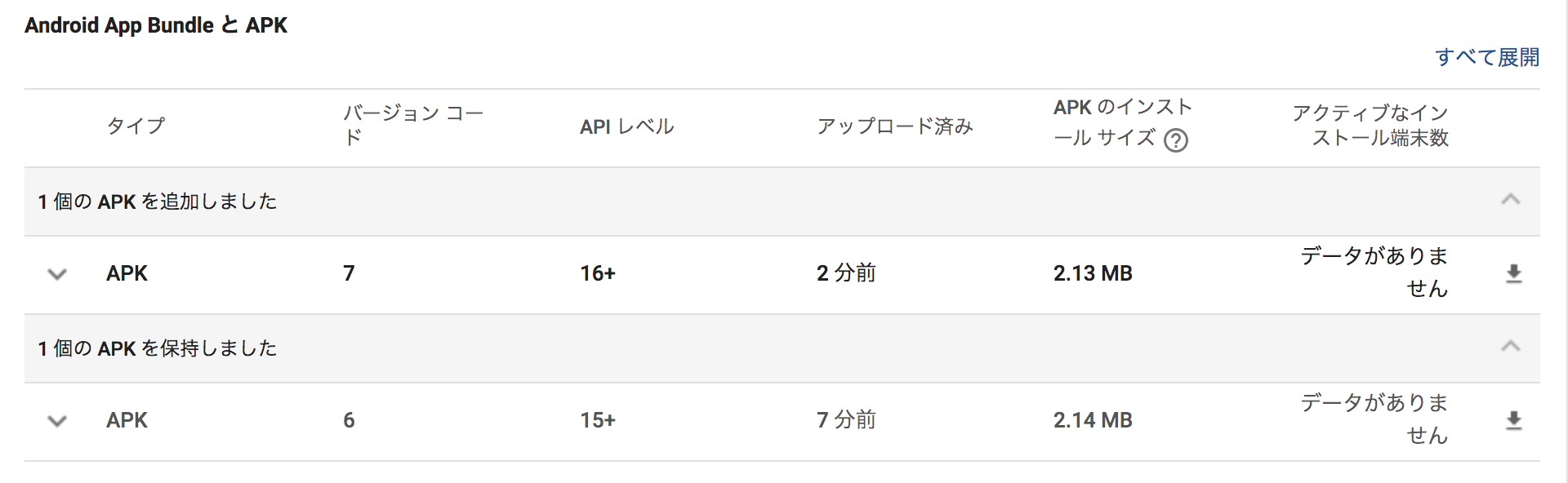Expand the version 6 APK row

pyautogui.click(x=57, y=421)
